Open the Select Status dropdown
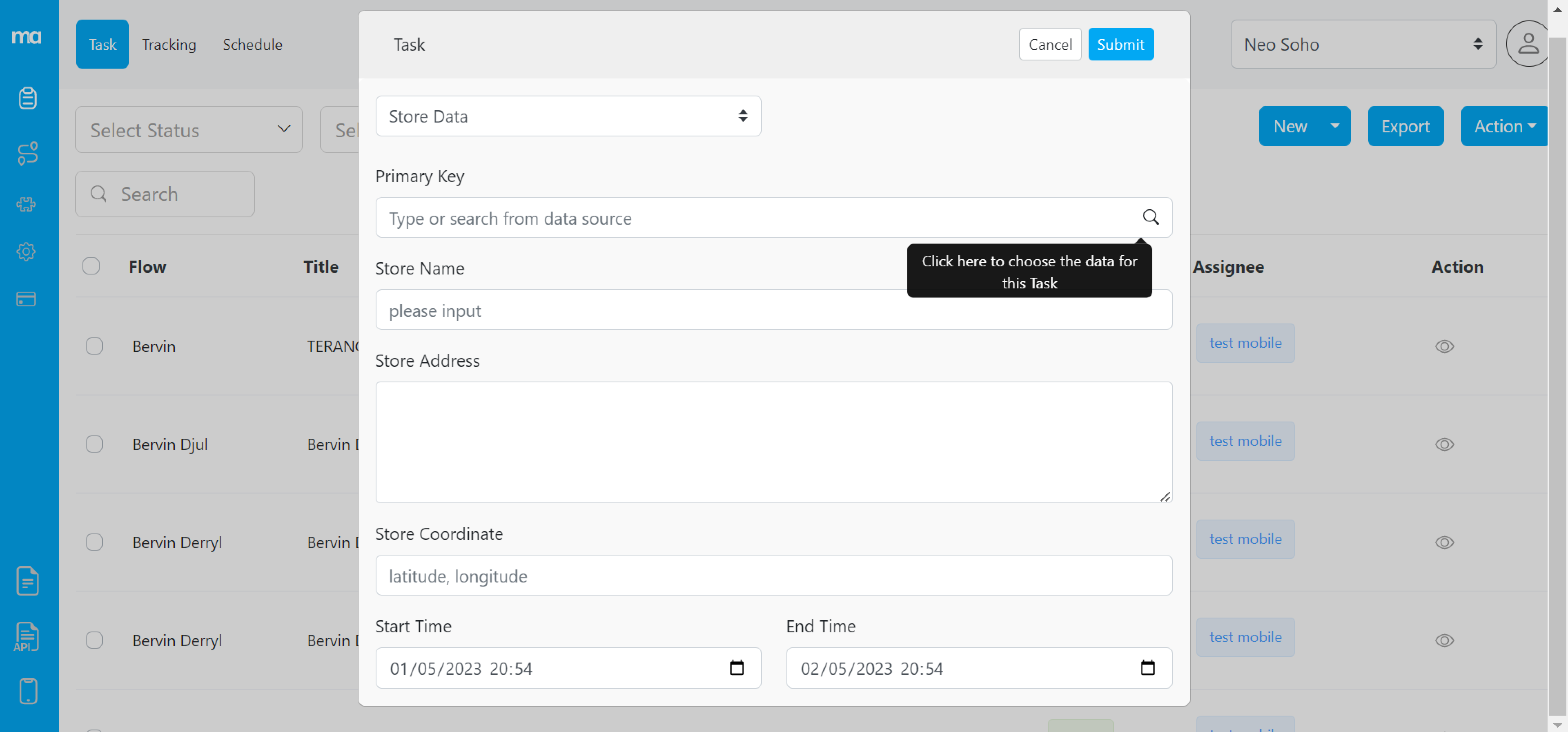This screenshot has height=732, width=1568. [x=189, y=129]
